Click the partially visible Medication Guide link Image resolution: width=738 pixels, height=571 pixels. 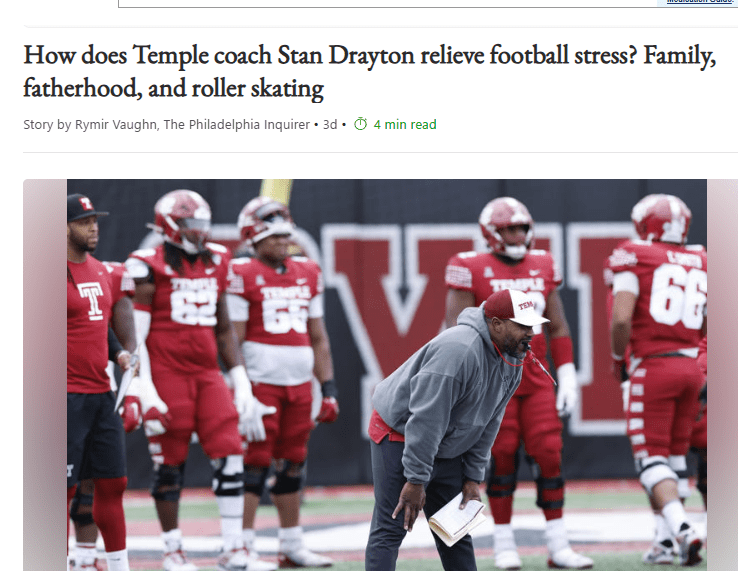(x=701, y=1)
